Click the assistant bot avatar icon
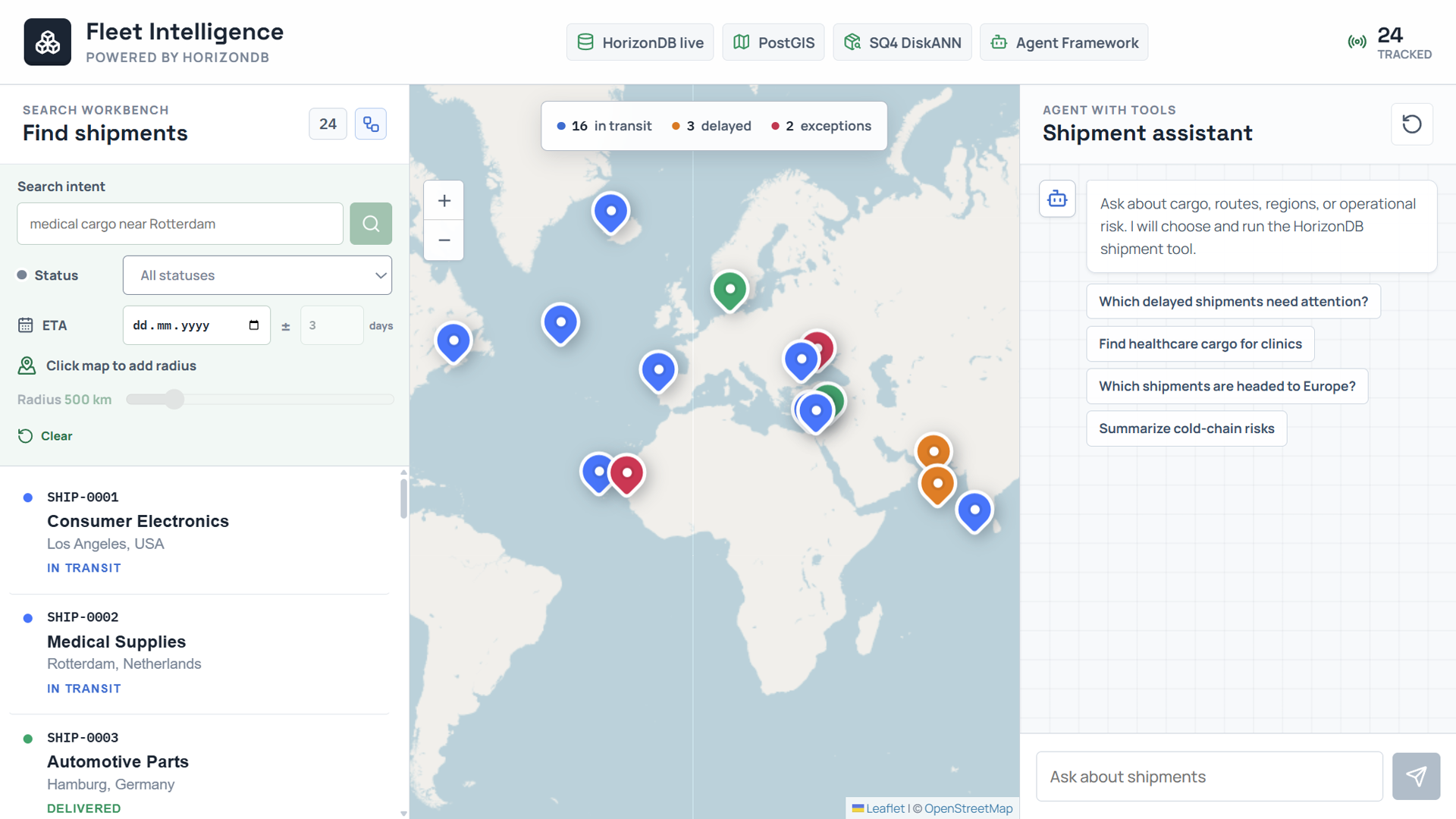Image resolution: width=1456 pixels, height=819 pixels. 1057,199
